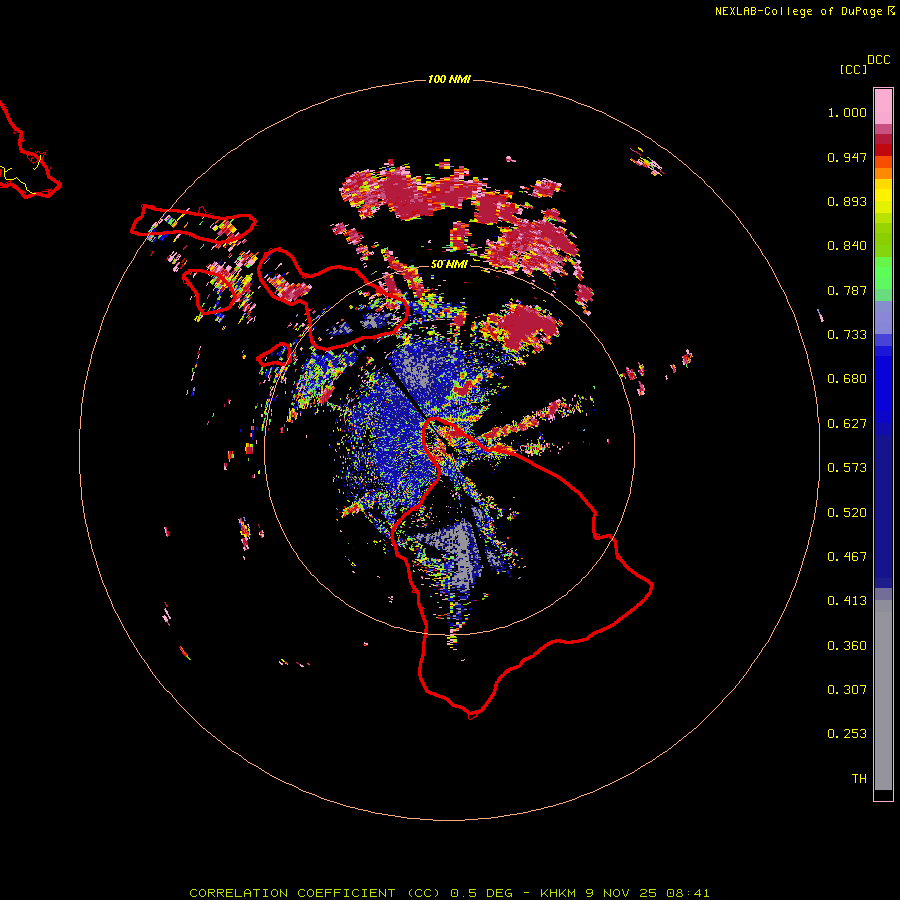Click the 100 NMI range ring label
Image resolution: width=900 pixels, height=900 pixels.
pos(449,79)
